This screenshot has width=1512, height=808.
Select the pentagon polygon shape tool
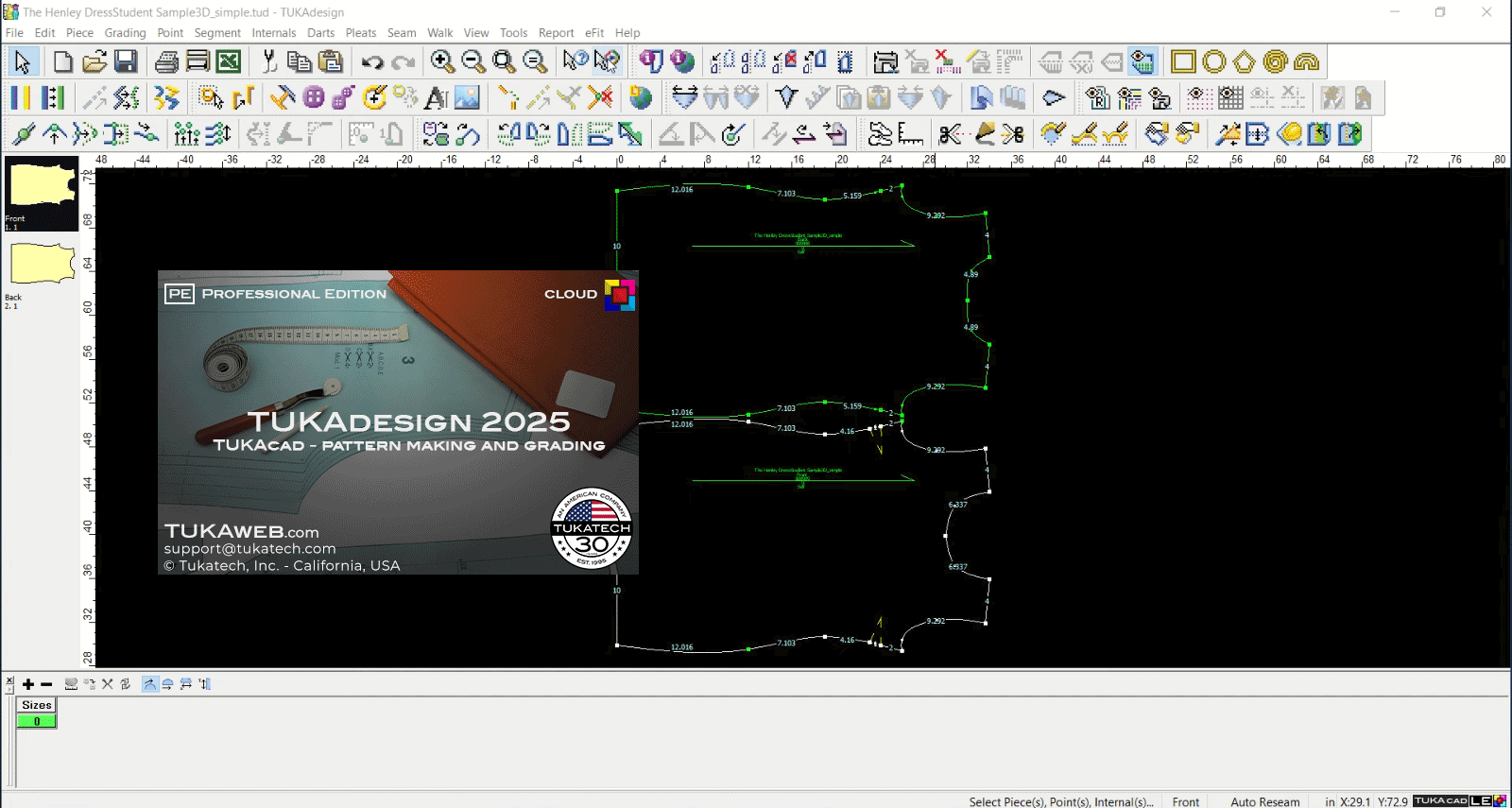[x=1245, y=62]
